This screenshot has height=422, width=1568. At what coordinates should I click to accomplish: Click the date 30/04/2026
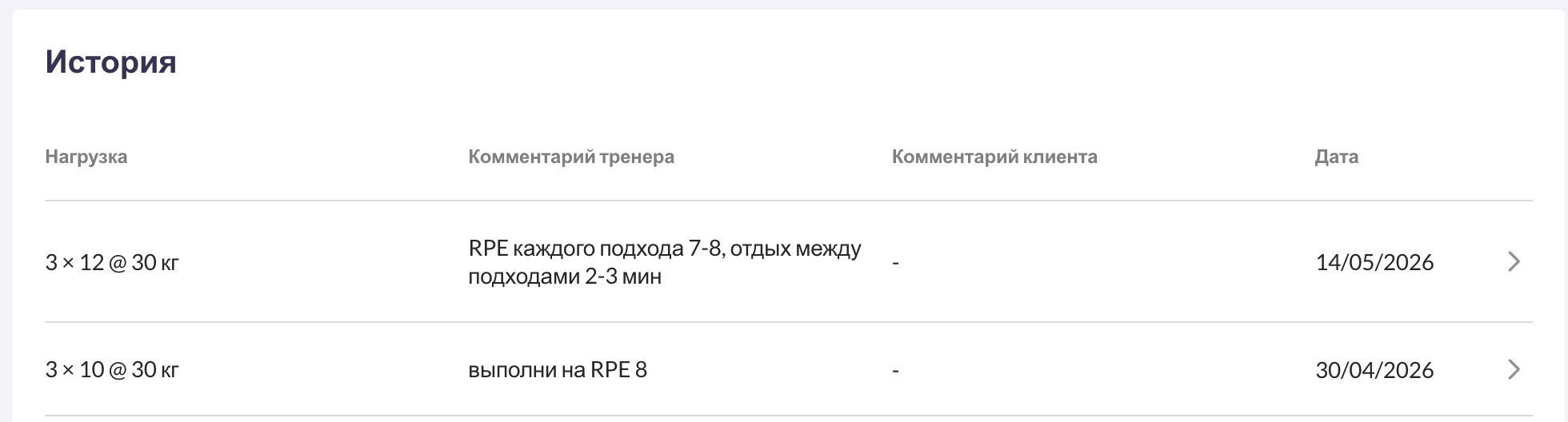click(1374, 370)
